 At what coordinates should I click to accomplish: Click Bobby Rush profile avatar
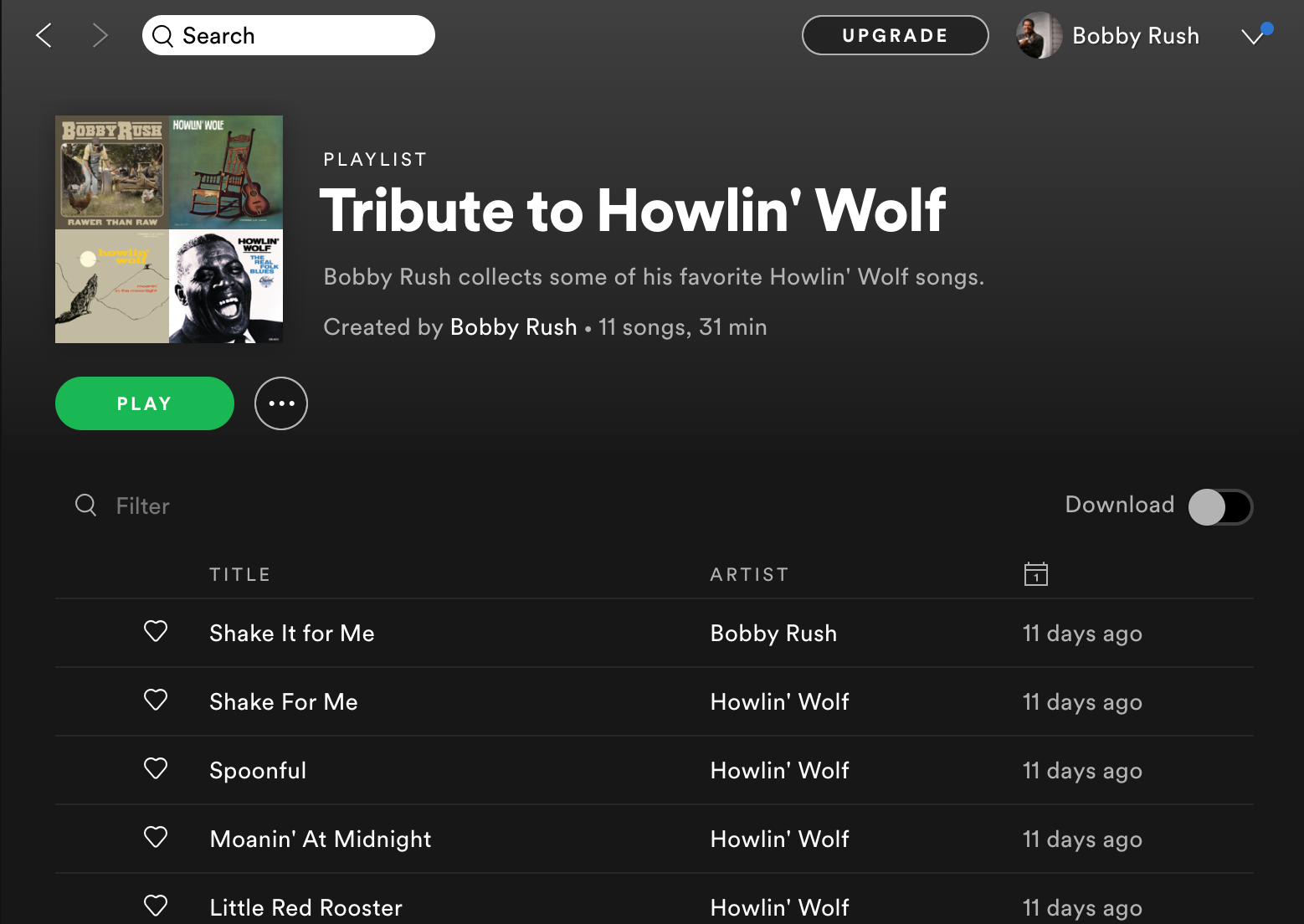pyautogui.click(x=1040, y=35)
